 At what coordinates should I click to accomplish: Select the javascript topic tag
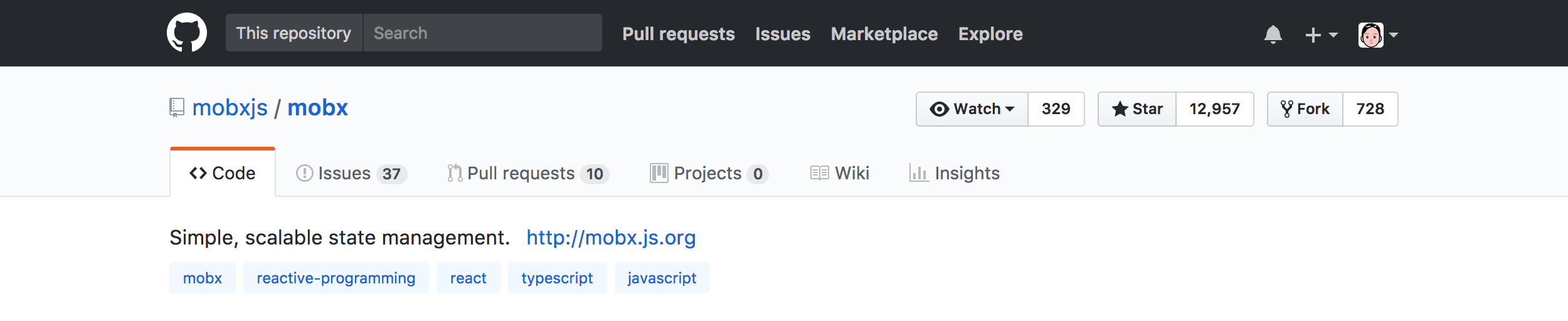pyautogui.click(x=662, y=278)
